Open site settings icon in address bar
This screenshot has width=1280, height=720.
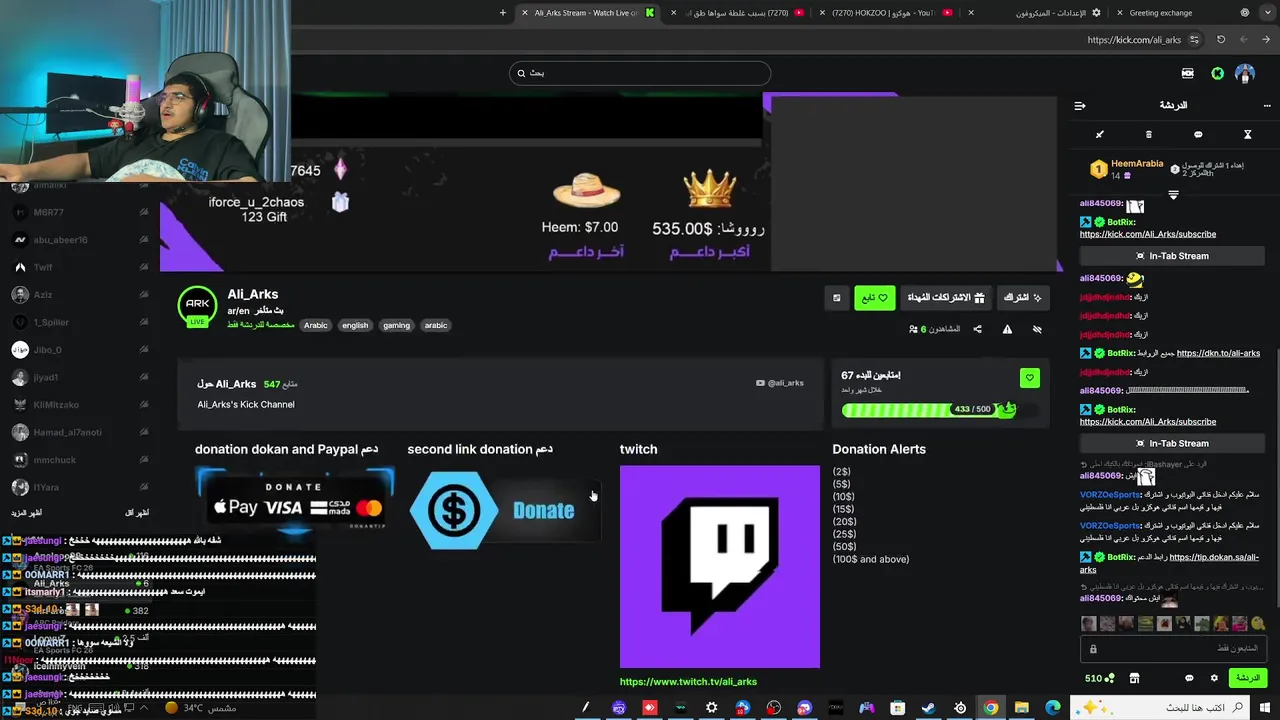tap(1193, 40)
